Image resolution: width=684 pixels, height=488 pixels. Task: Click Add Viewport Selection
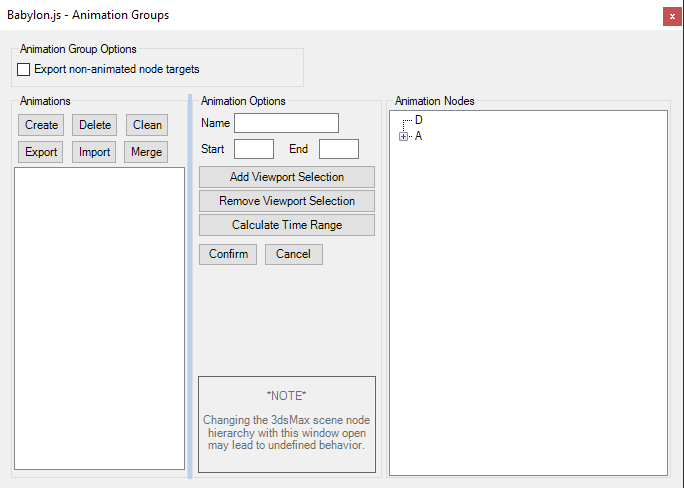(287, 177)
